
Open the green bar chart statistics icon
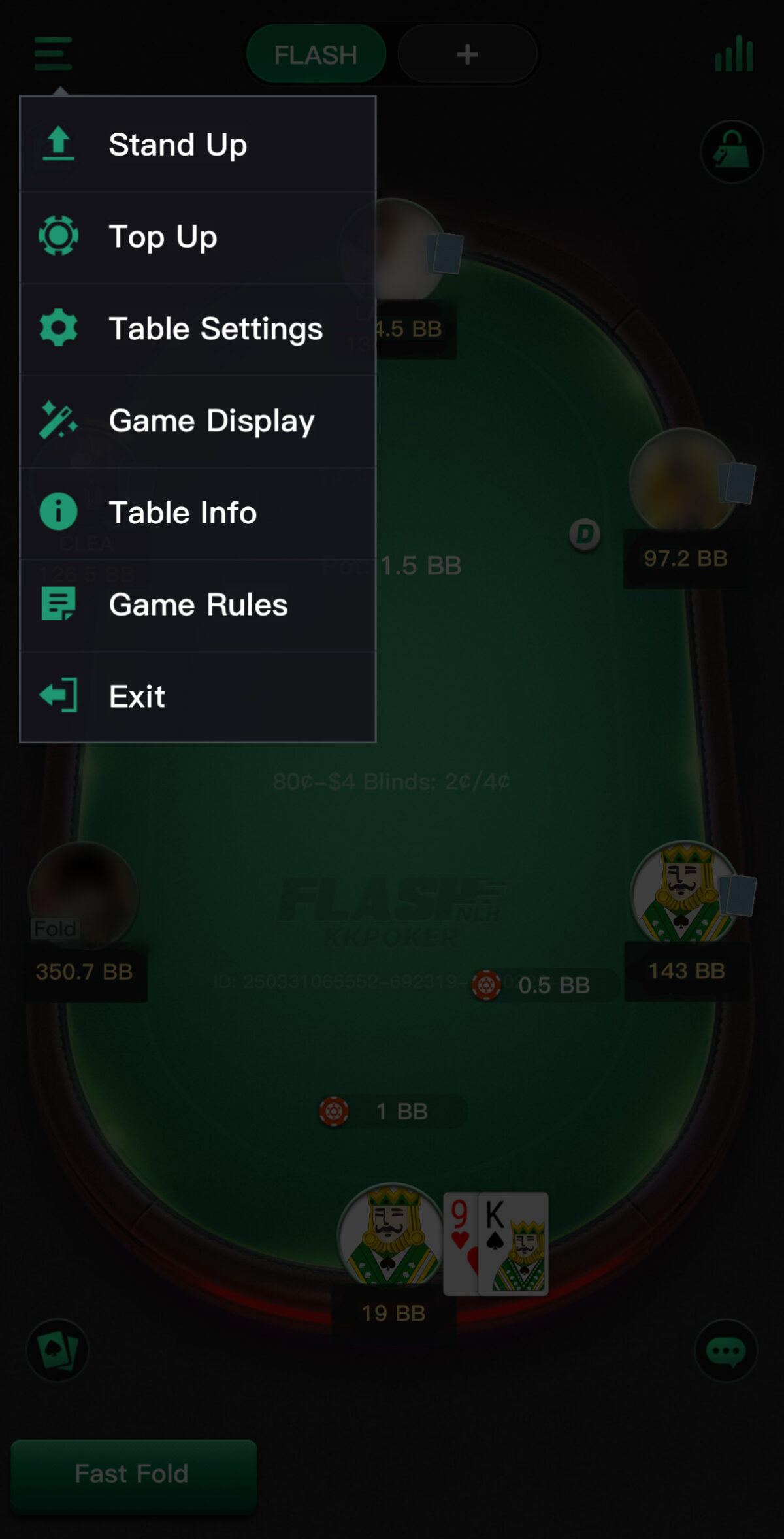click(734, 54)
